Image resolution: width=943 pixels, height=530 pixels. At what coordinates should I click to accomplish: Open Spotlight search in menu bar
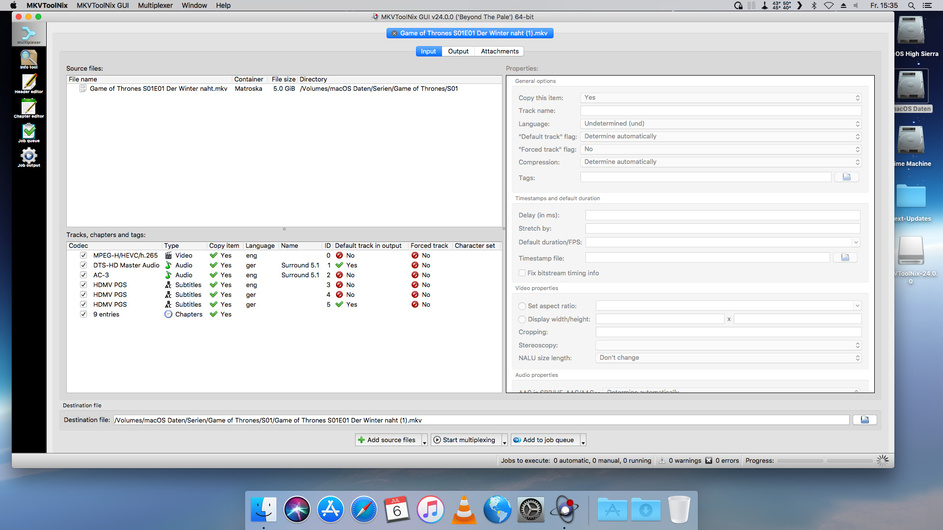(912, 5)
